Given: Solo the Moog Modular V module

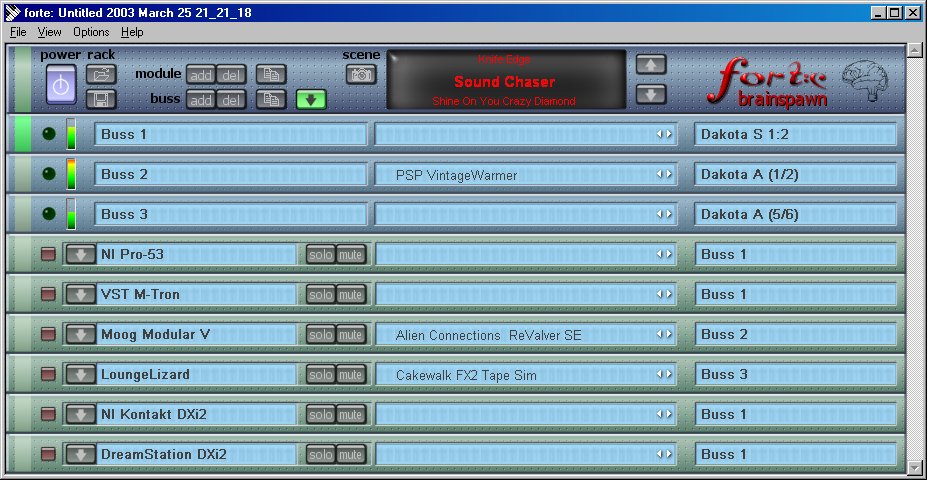Looking at the screenshot, I should [321, 335].
